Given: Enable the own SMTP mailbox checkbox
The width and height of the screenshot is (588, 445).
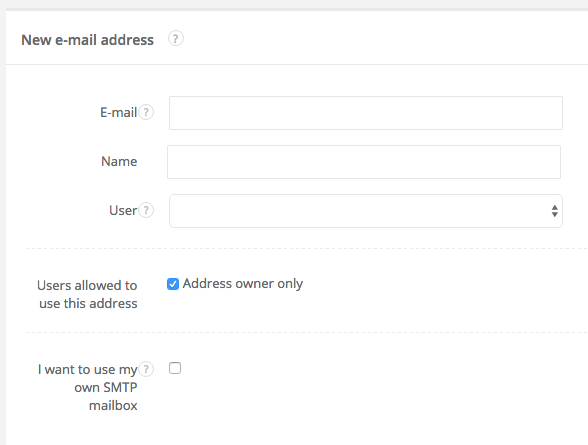Looking at the screenshot, I should click(175, 368).
